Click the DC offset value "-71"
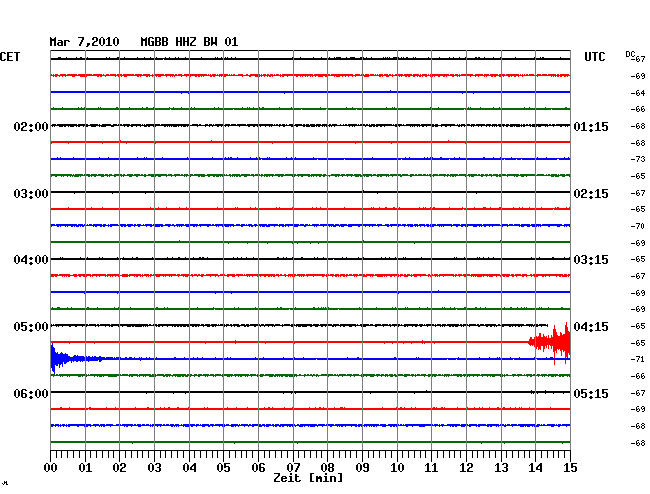This screenshot has height=494, width=650. tap(638, 359)
